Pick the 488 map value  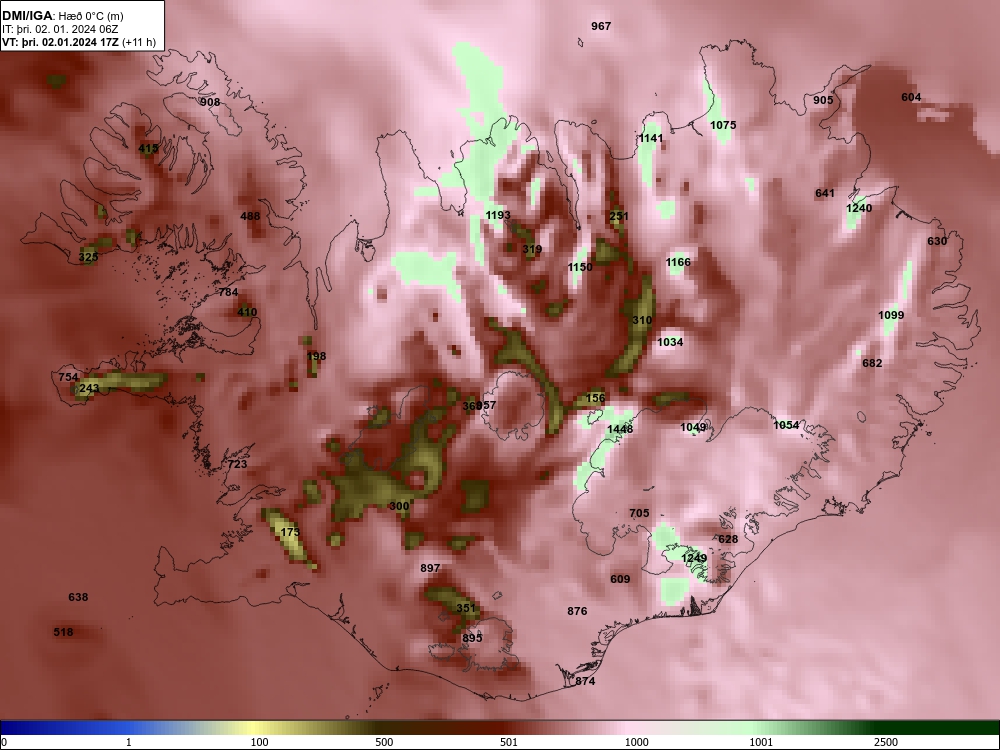point(250,216)
